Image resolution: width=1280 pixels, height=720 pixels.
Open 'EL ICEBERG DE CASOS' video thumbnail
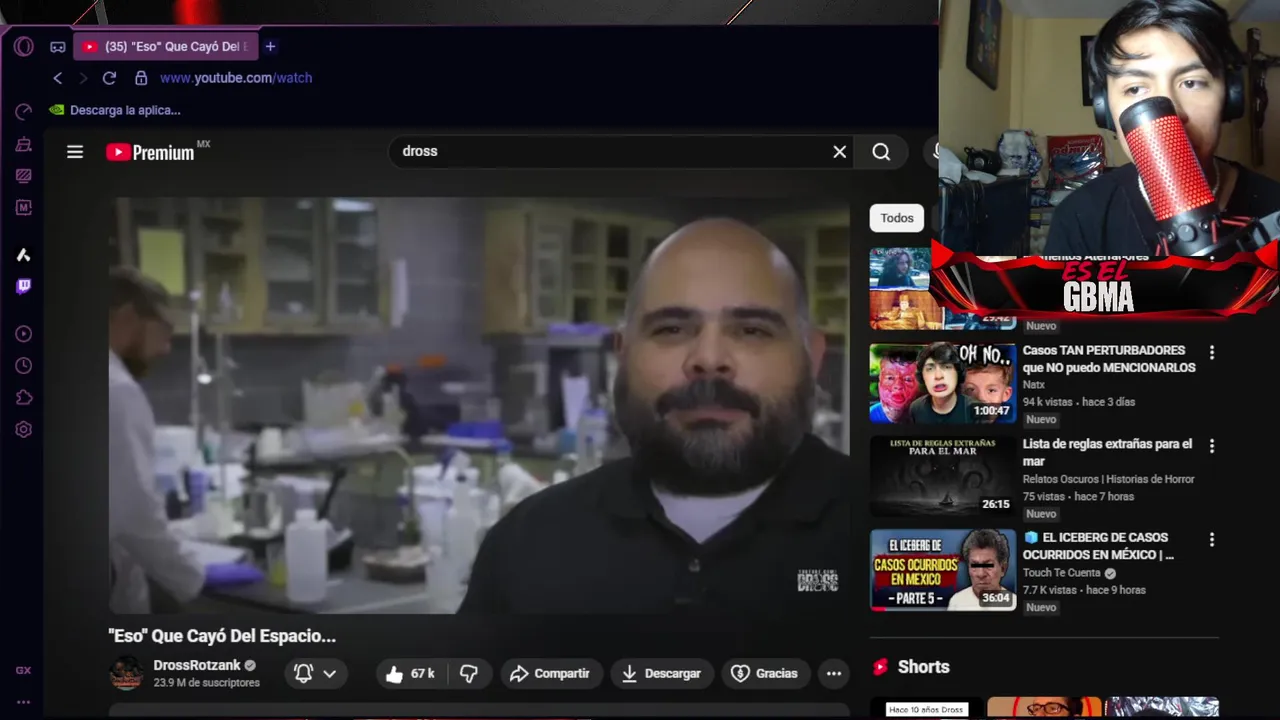(943, 570)
